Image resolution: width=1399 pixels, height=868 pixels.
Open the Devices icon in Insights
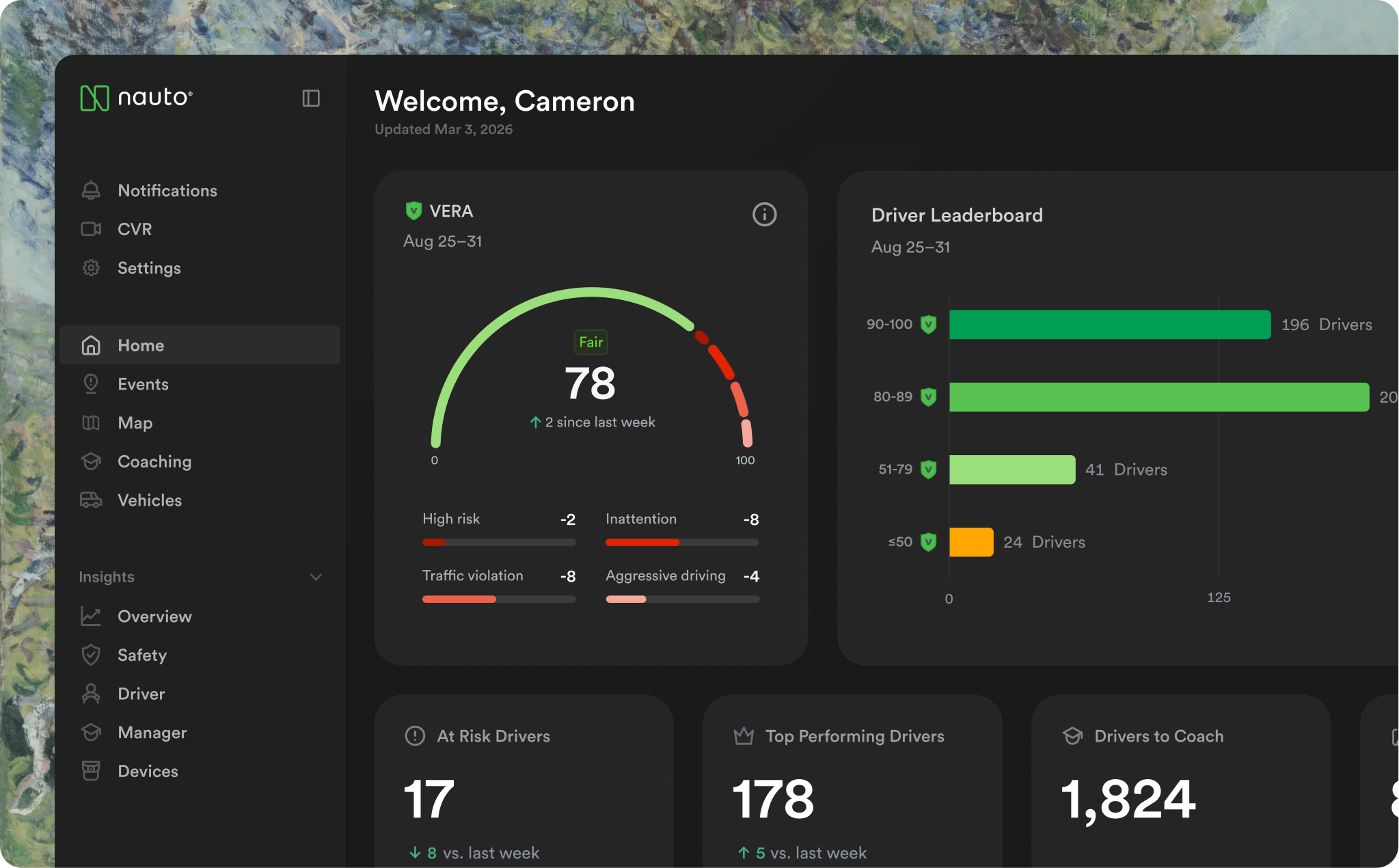pyautogui.click(x=91, y=771)
